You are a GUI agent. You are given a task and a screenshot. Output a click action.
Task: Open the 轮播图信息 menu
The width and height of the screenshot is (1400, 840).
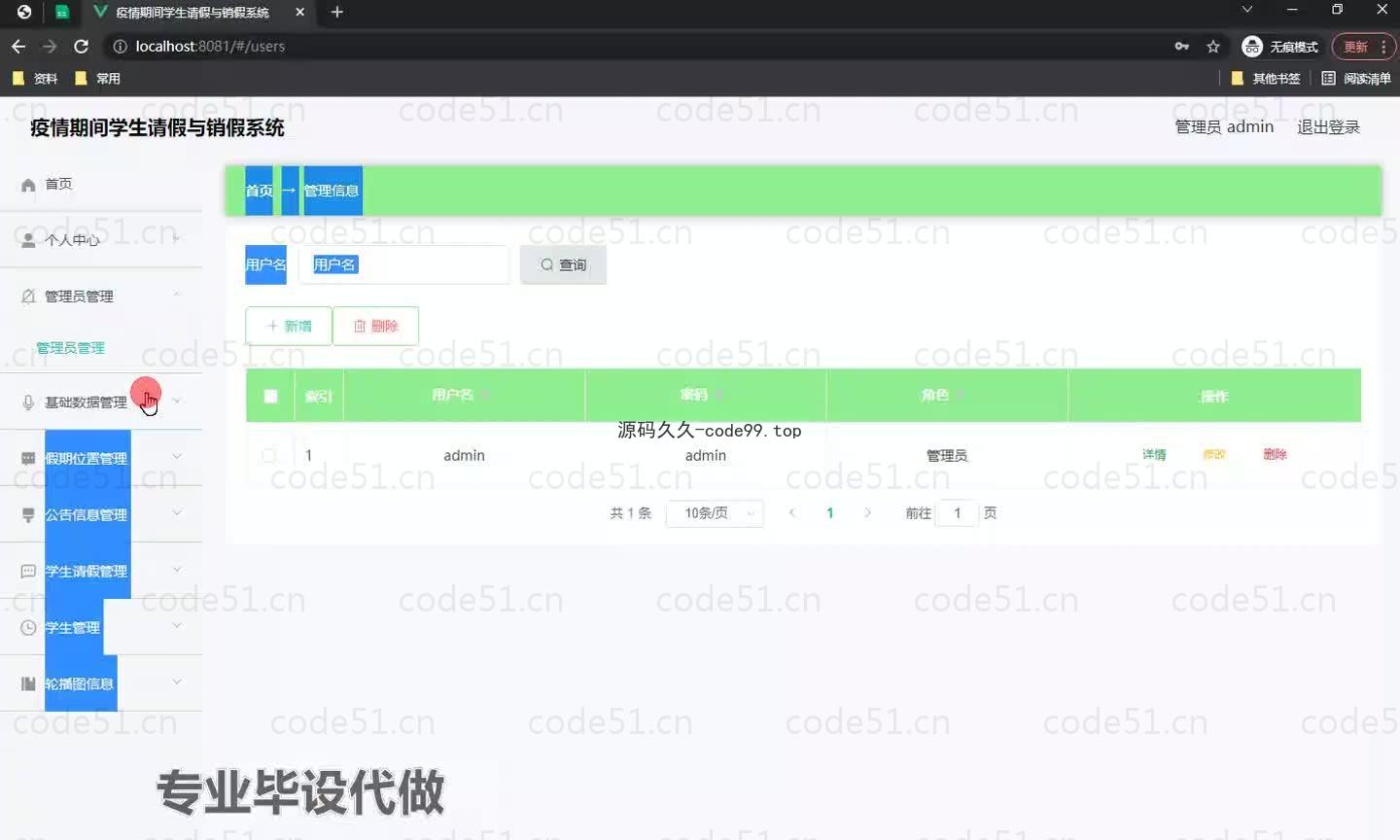pyautogui.click(x=101, y=683)
